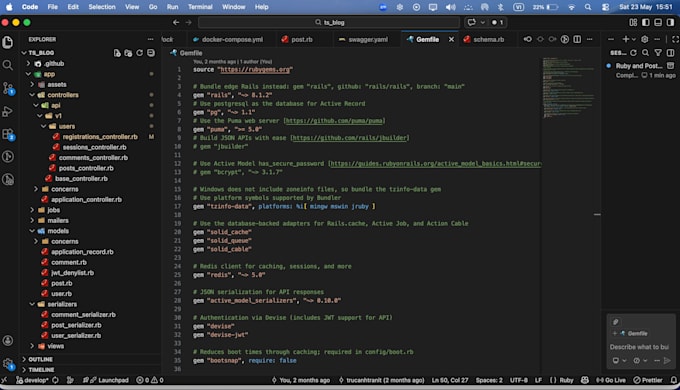Open model picker dropdown in chat input
Viewport: 680px width, 390px height.
click(640, 361)
